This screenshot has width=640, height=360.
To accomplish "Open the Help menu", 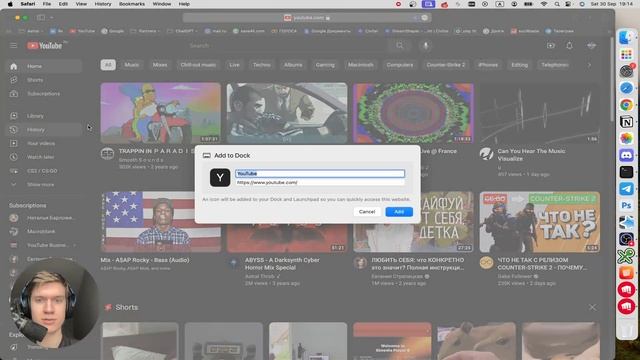I will tap(184, 4).
